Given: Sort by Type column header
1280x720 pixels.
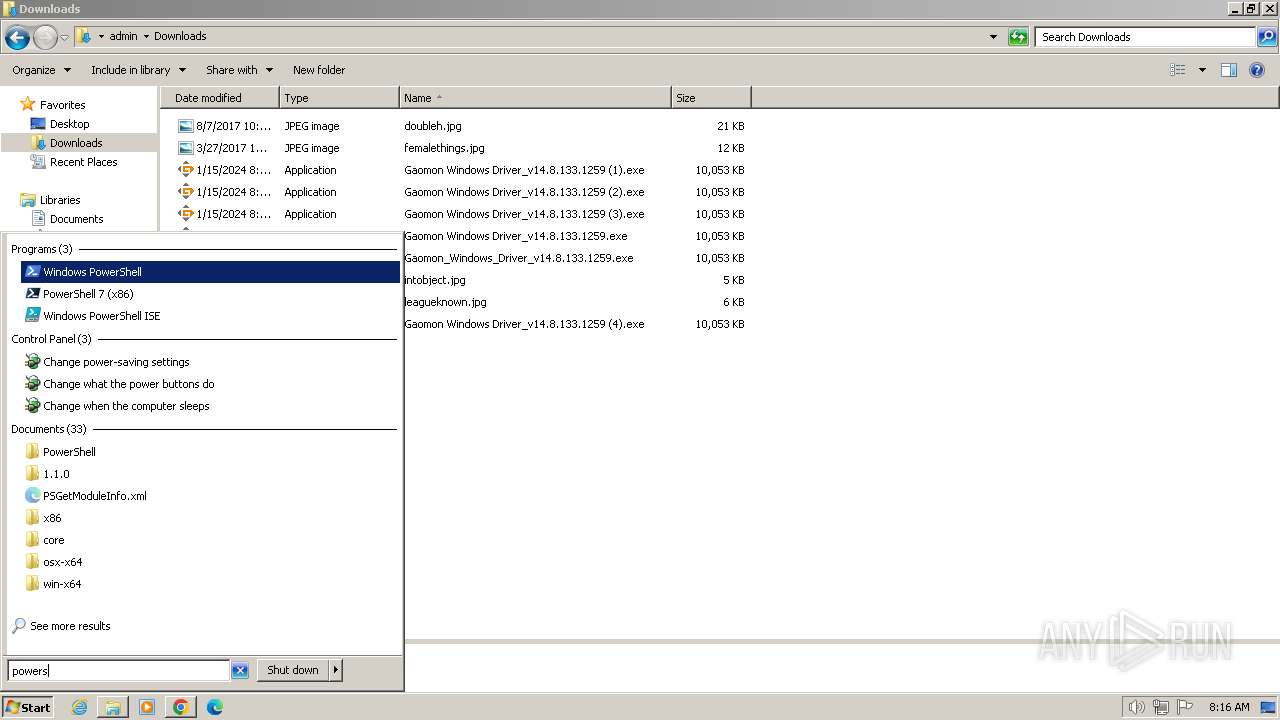Looking at the screenshot, I should (x=339, y=98).
